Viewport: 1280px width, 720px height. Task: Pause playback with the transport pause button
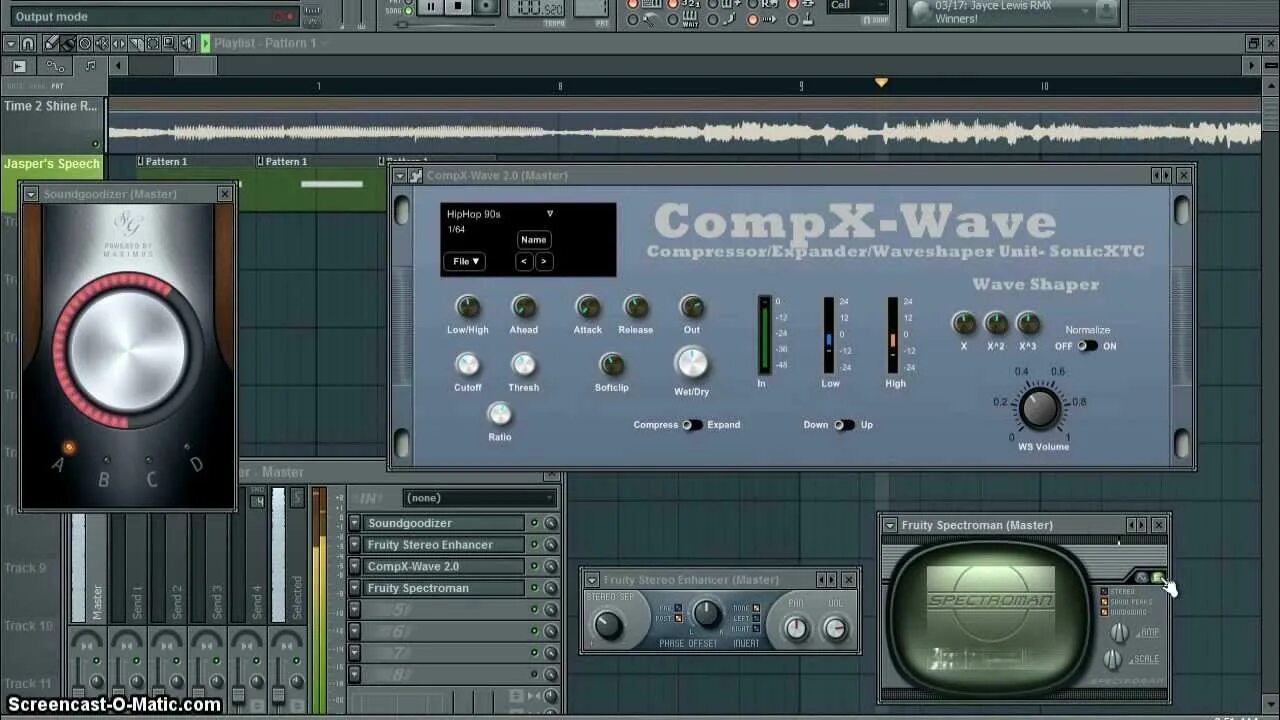[x=431, y=6]
